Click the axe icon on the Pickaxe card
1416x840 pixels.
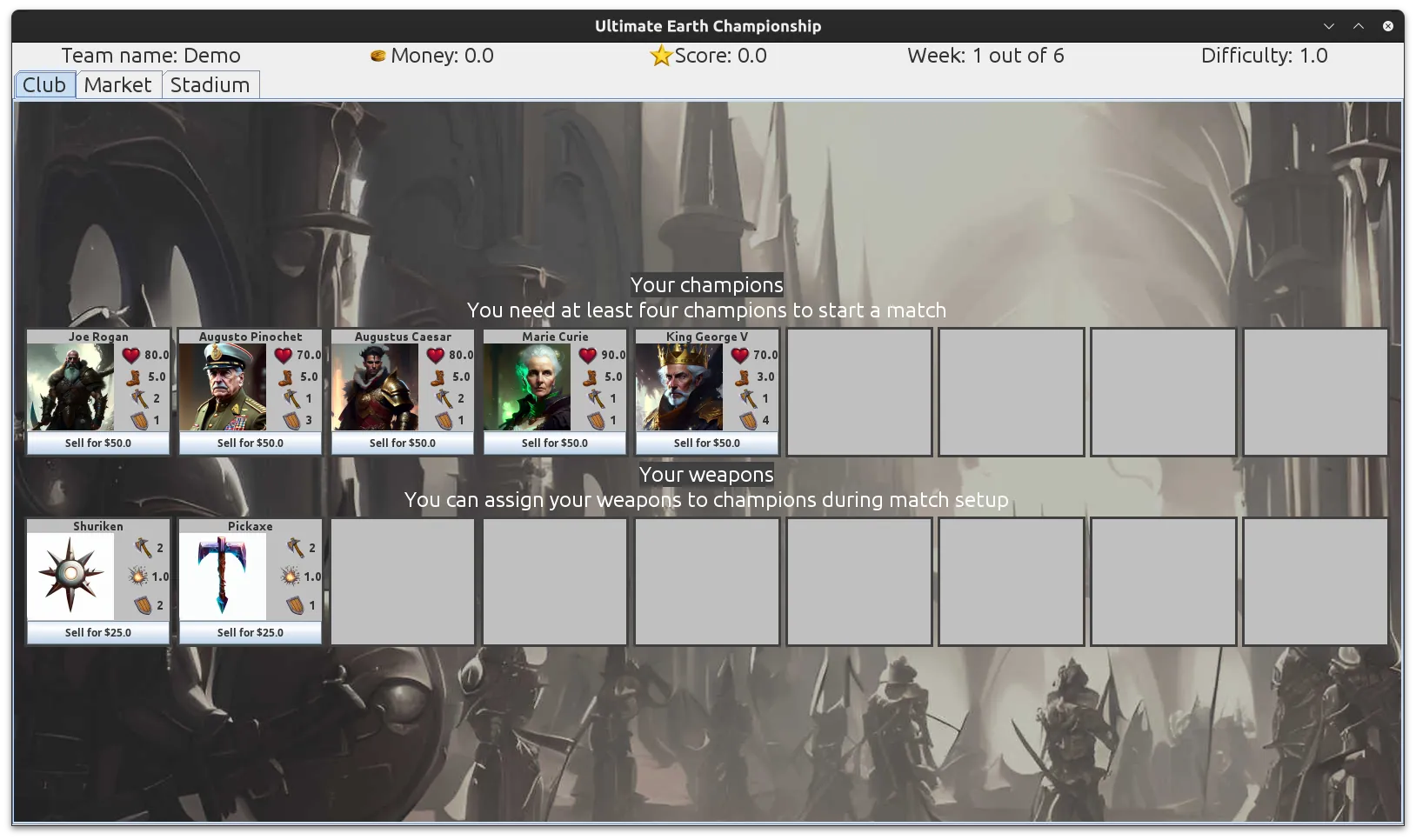(293, 549)
